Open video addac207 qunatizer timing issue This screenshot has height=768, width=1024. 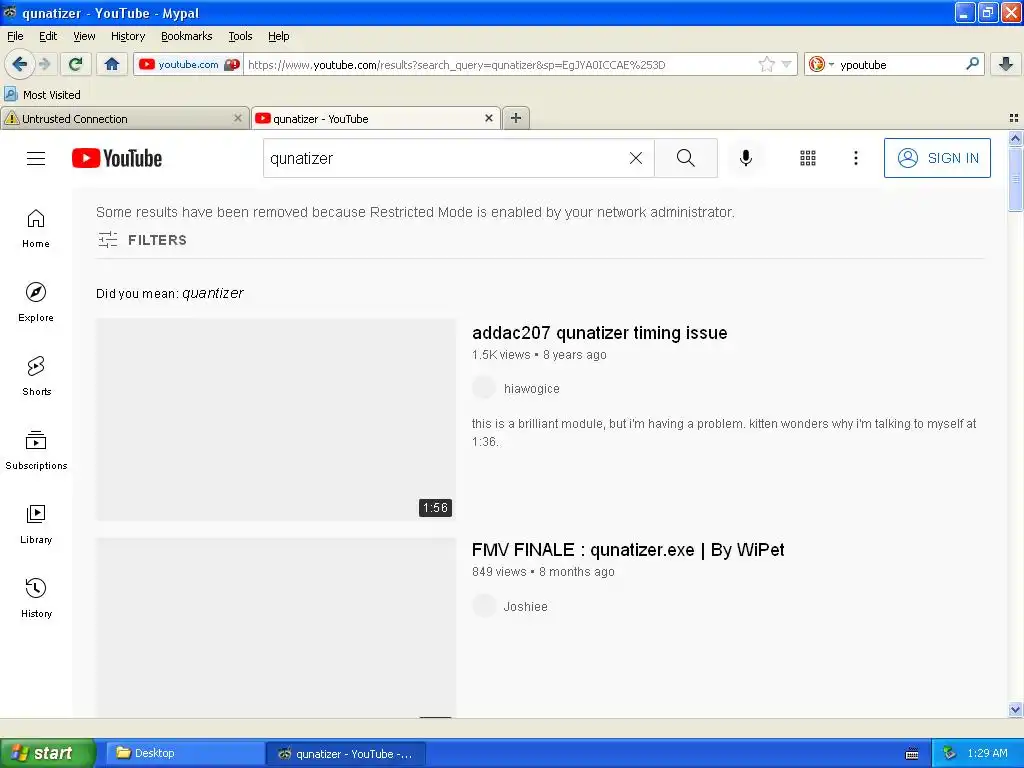coord(600,333)
